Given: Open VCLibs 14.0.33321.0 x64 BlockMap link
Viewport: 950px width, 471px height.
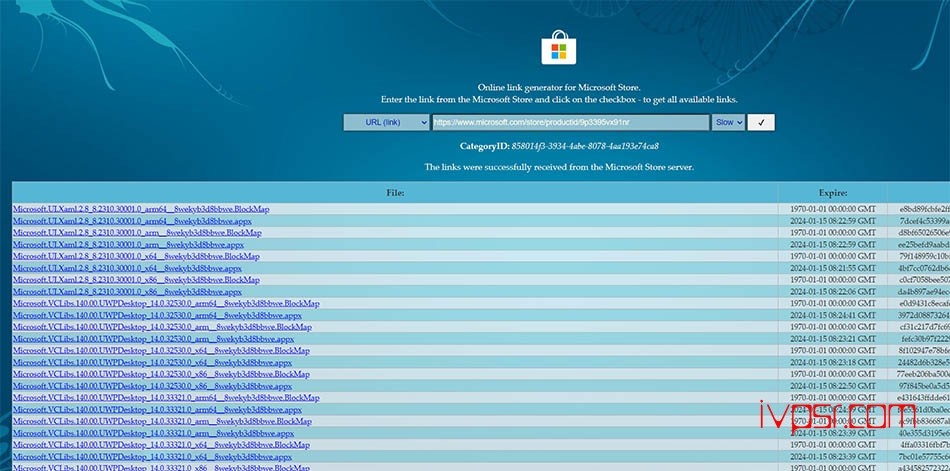Looking at the screenshot, I should (x=161, y=446).
